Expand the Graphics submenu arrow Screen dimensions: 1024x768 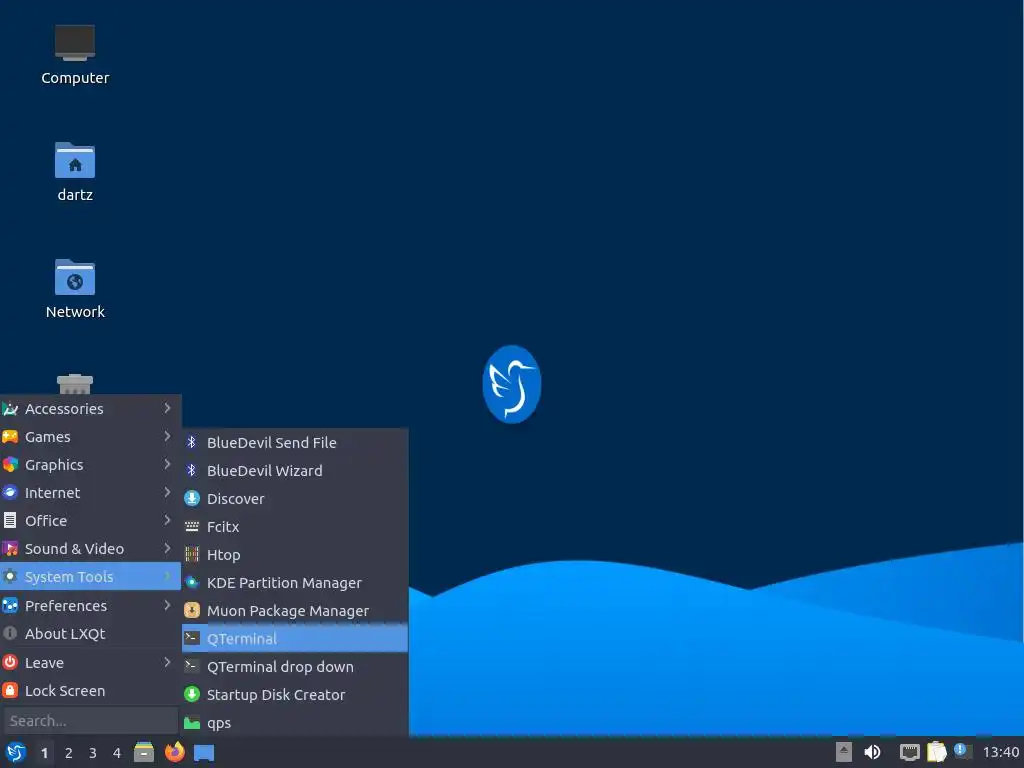[x=167, y=464]
